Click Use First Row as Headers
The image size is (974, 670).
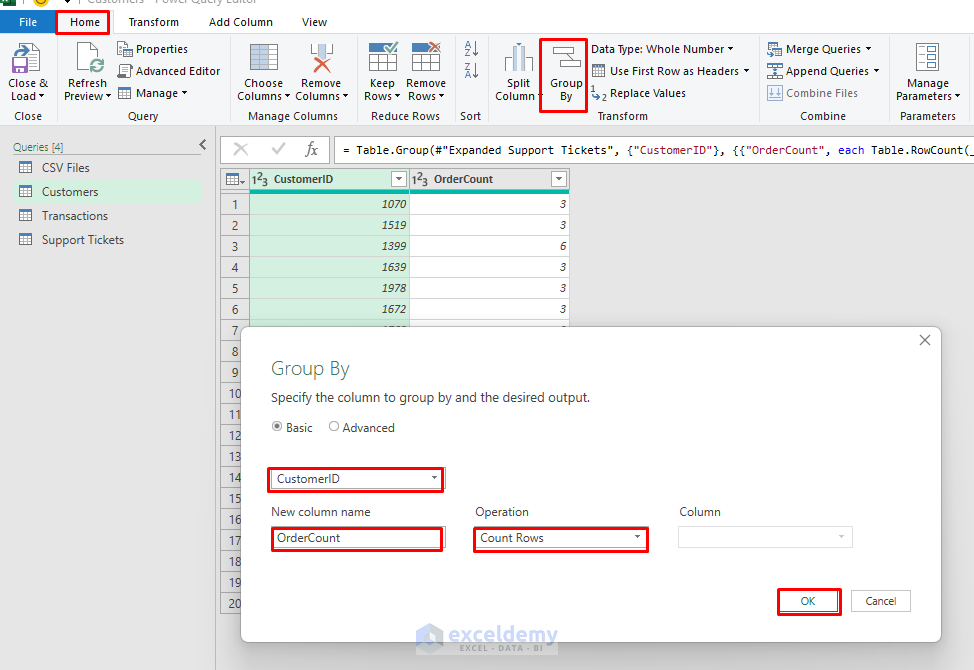coord(670,71)
